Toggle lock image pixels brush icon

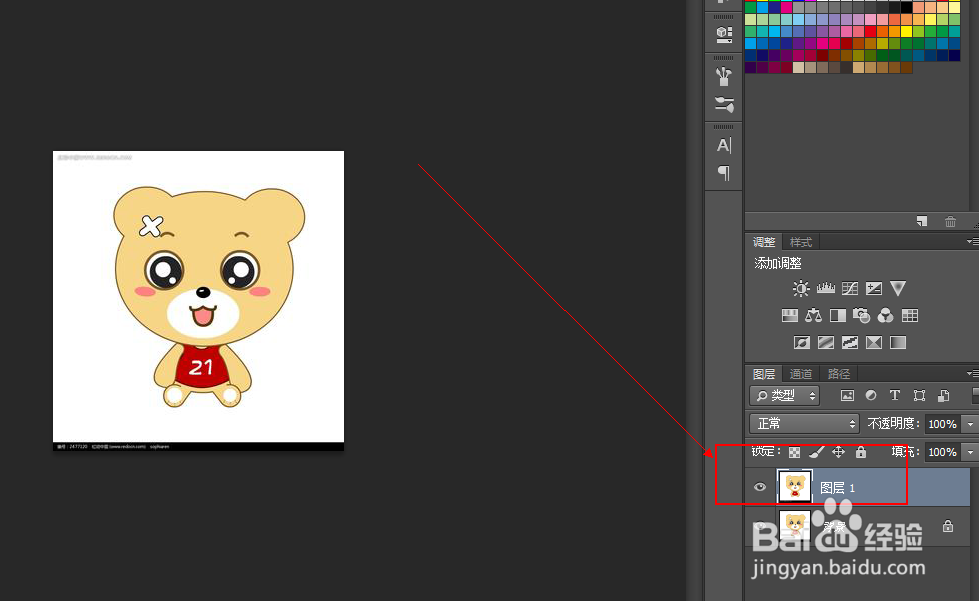point(817,452)
